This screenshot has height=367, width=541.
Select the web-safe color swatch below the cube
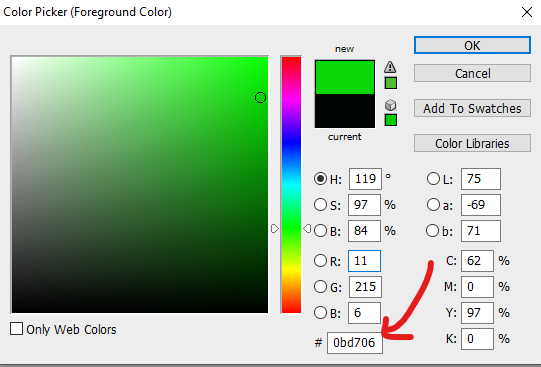pos(391,120)
